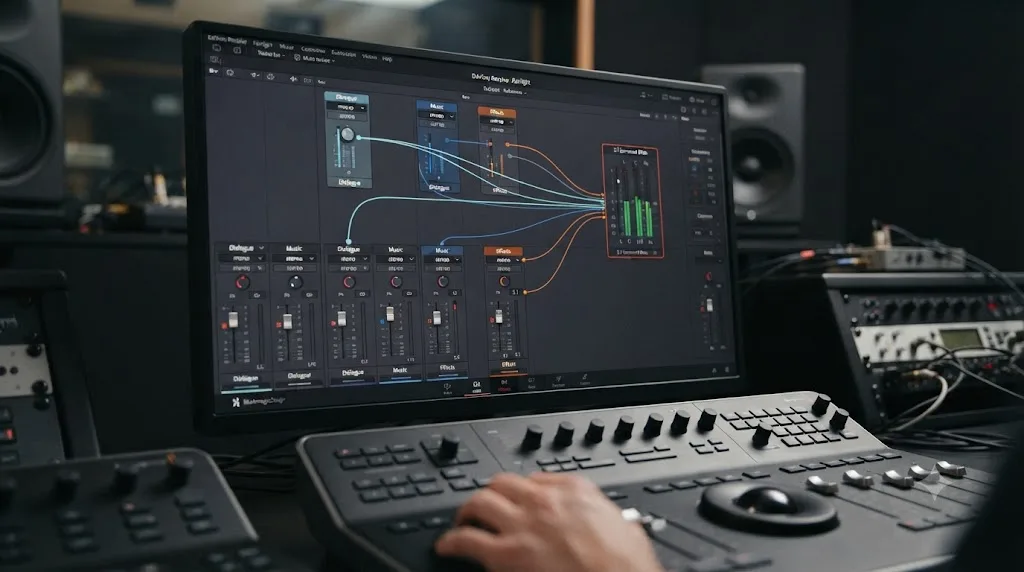Click the large grey knob in teal Dialogue node
This screenshot has height=572, width=1024.
347,135
